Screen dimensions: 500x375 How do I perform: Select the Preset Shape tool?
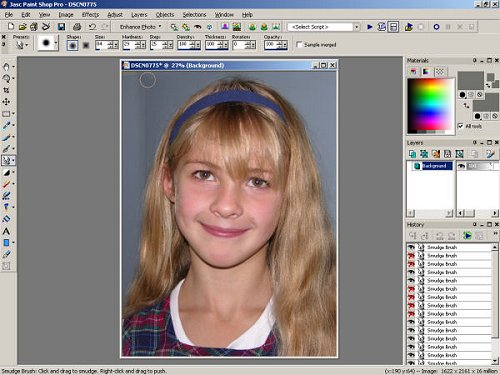[x=6, y=243]
